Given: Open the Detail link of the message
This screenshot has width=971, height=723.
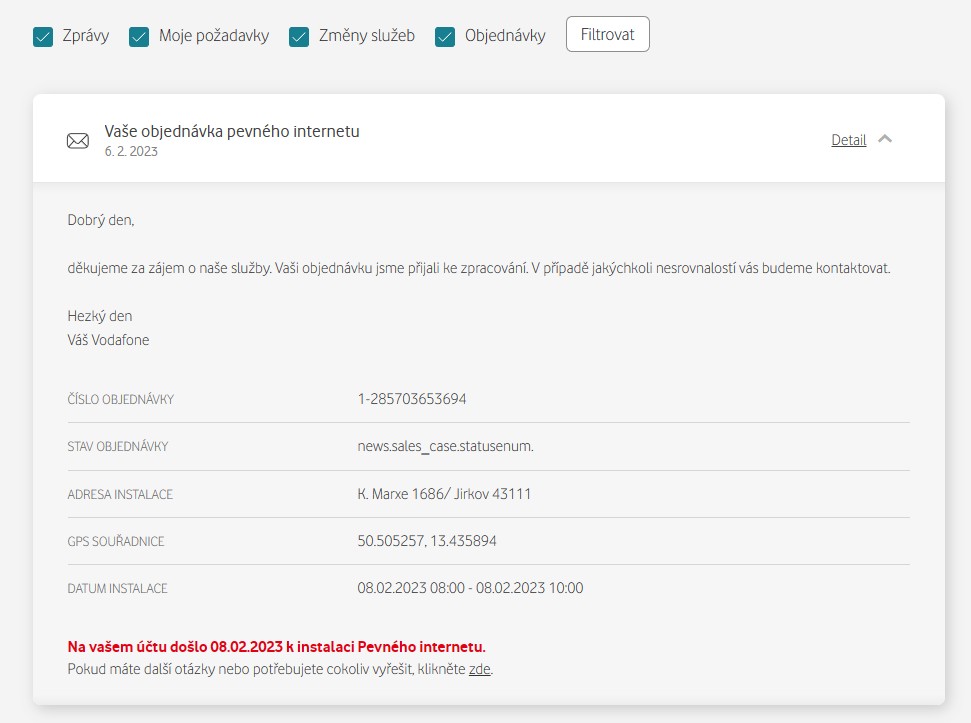Looking at the screenshot, I should coord(848,140).
